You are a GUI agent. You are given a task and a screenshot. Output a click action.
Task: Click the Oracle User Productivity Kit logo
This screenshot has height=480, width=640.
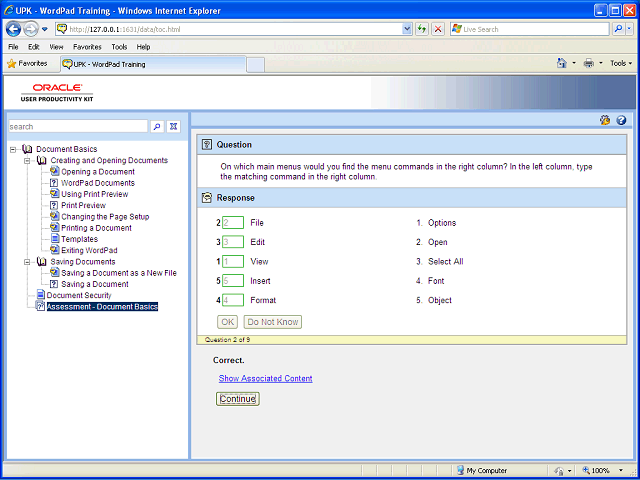pos(57,93)
